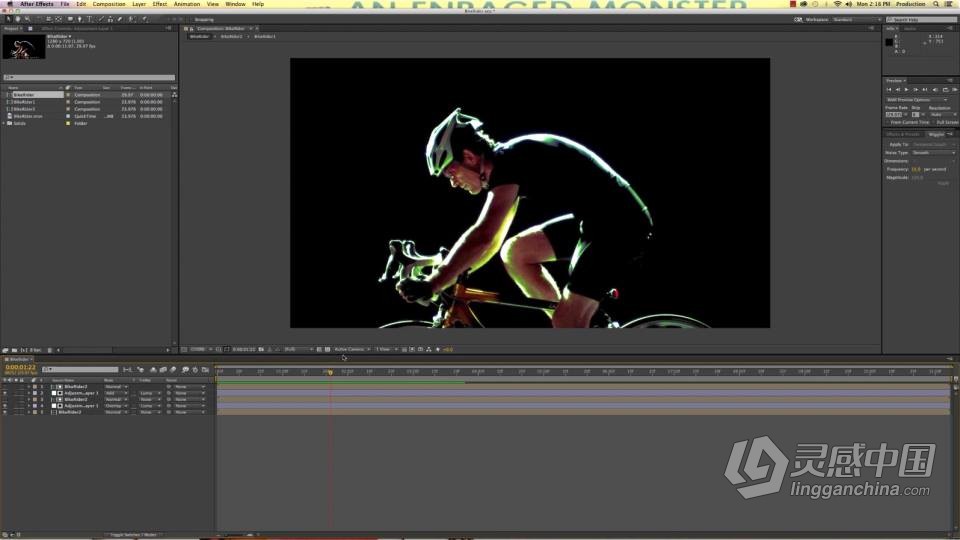The image size is (960, 540).
Task: Click the New Folder icon in Project panel
Action: tap(14, 350)
